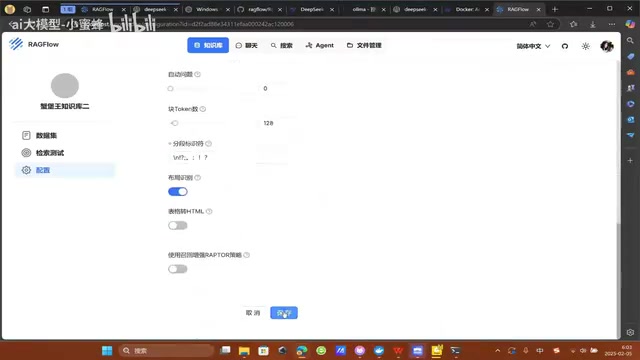
Task: Open Edge sidebar settings gear
Action: point(630,332)
